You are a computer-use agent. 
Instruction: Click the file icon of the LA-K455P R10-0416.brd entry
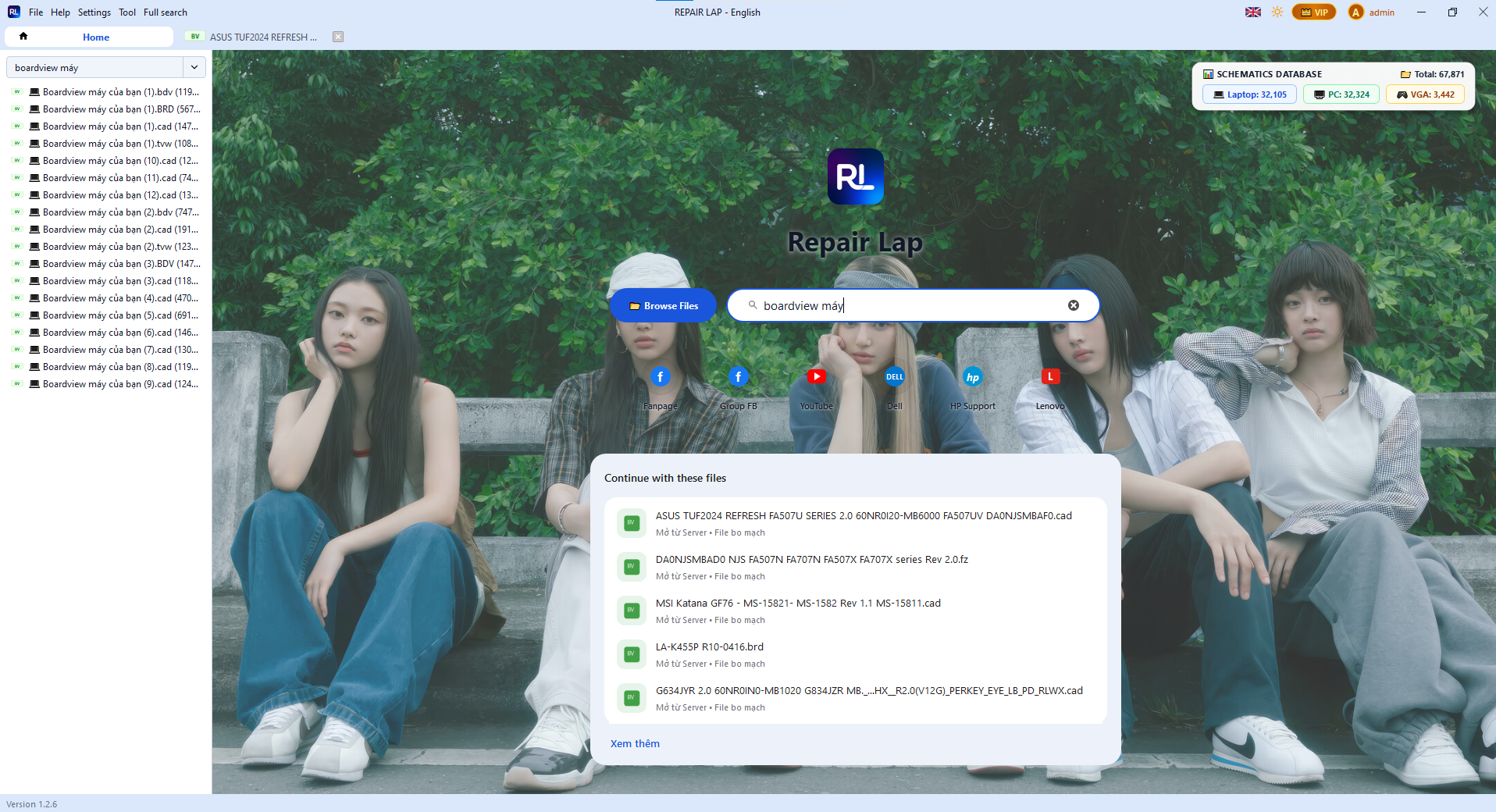[631, 654]
